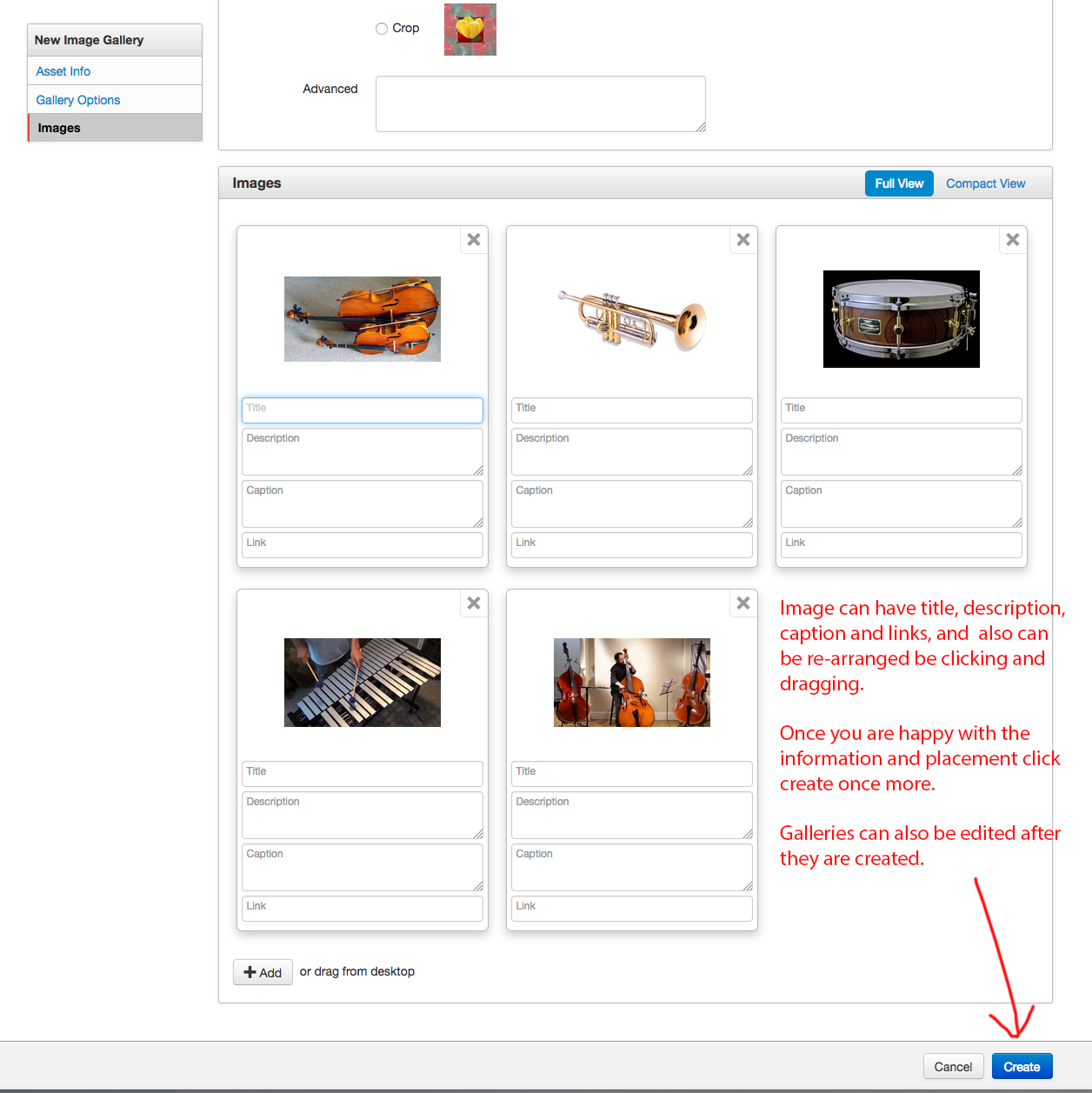1092x1093 pixels.
Task: Focus Title field of snare drum image
Action: coord(902,410)
